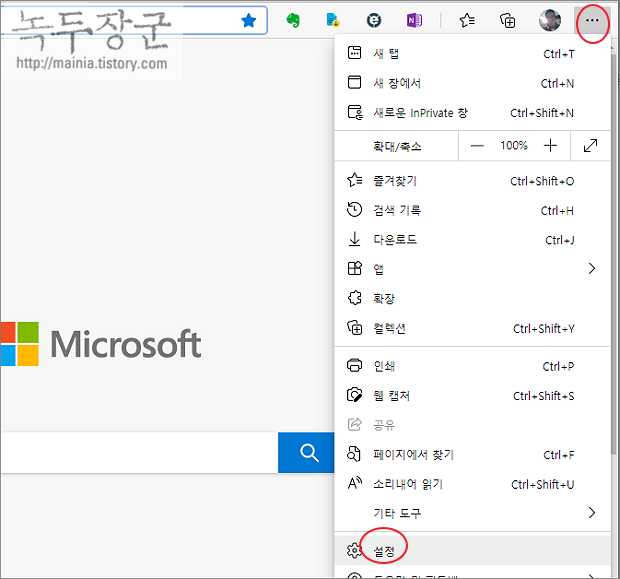This screenshot has height=579, width=620.
Task: Click the blue search magnifier button
Action: (306, 452)
